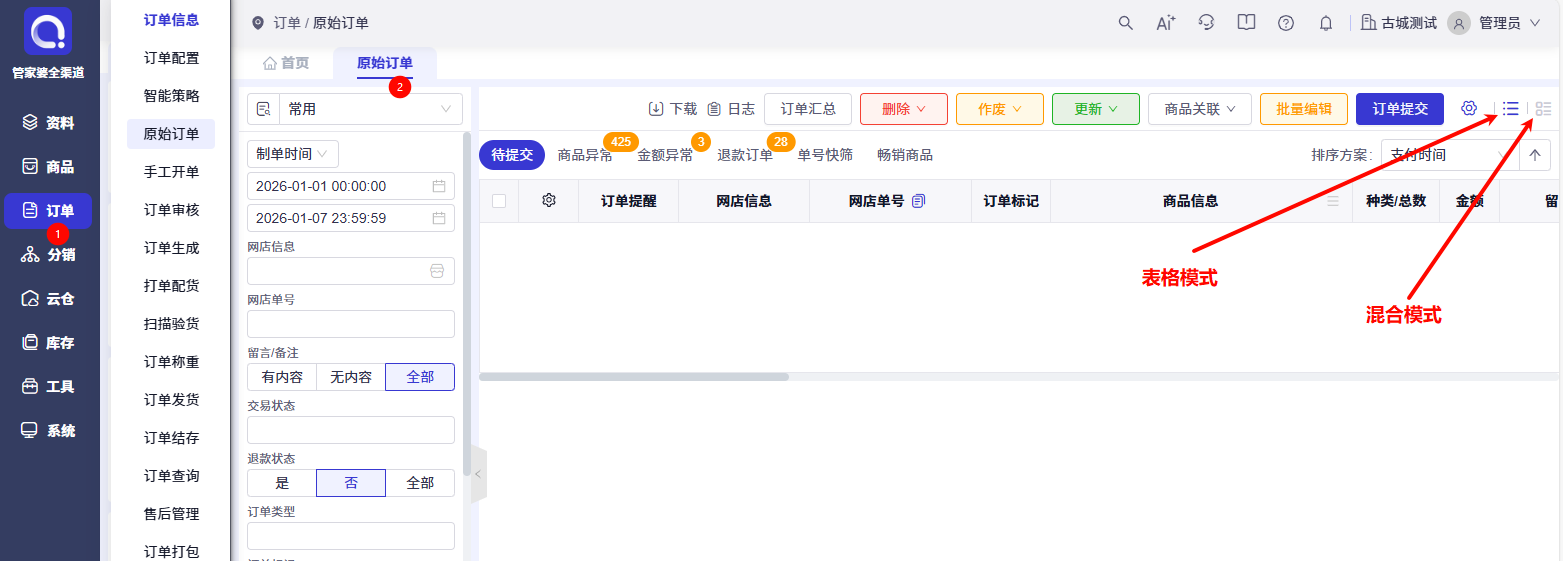Tick the select-all checkbox in table header
1563x561 pixels.
[x=499, y=201]
